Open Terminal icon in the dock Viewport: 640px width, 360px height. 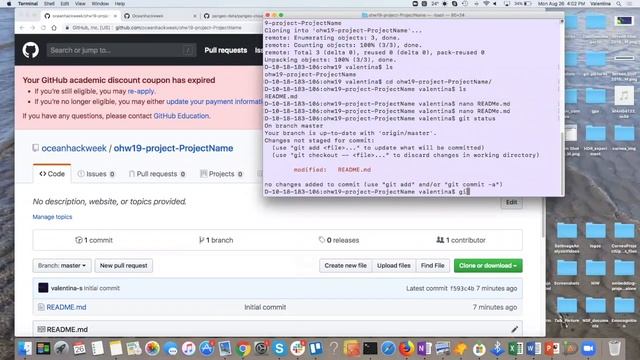[x=370, y=349]
